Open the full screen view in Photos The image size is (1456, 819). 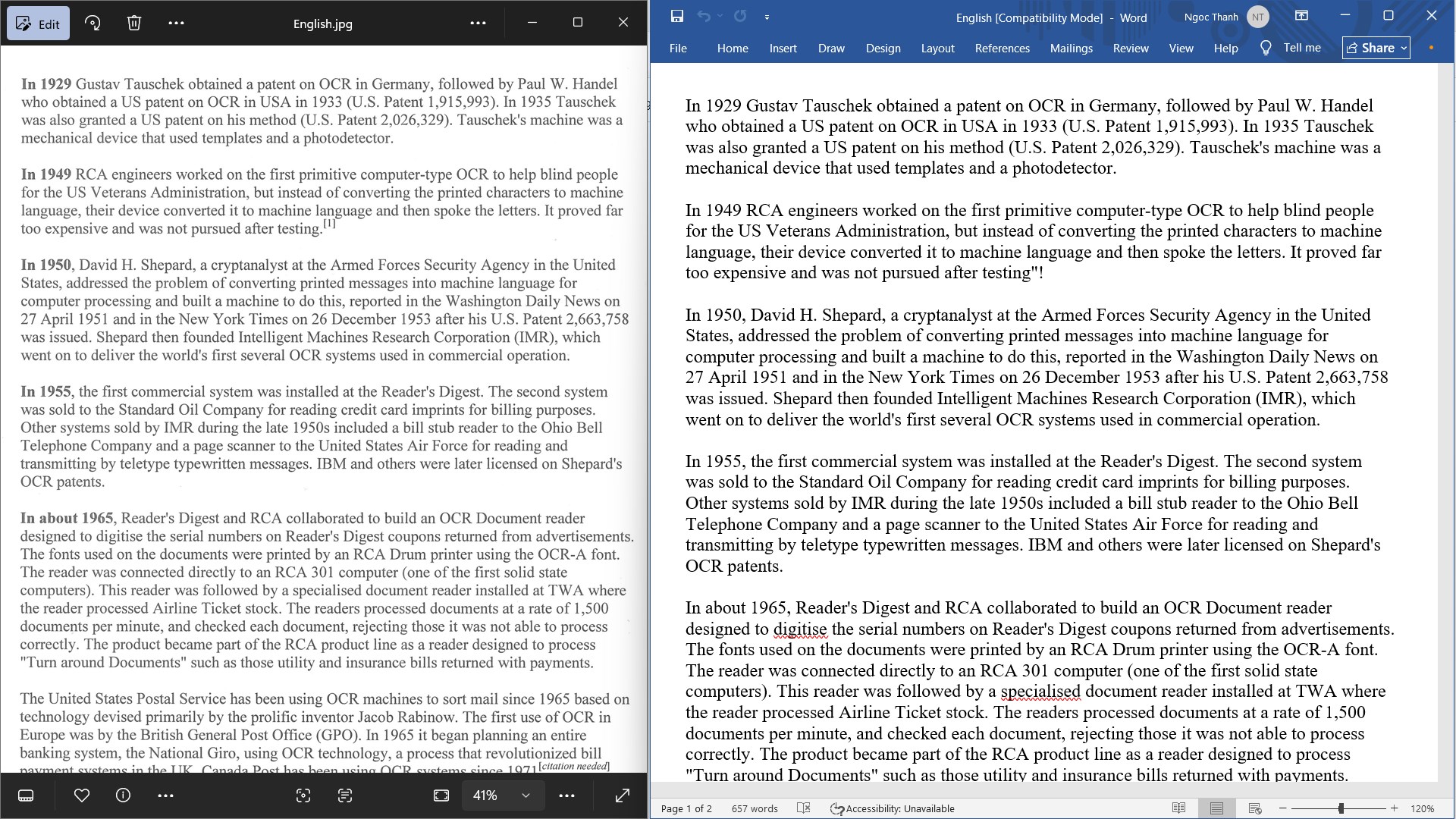(623, 795)
